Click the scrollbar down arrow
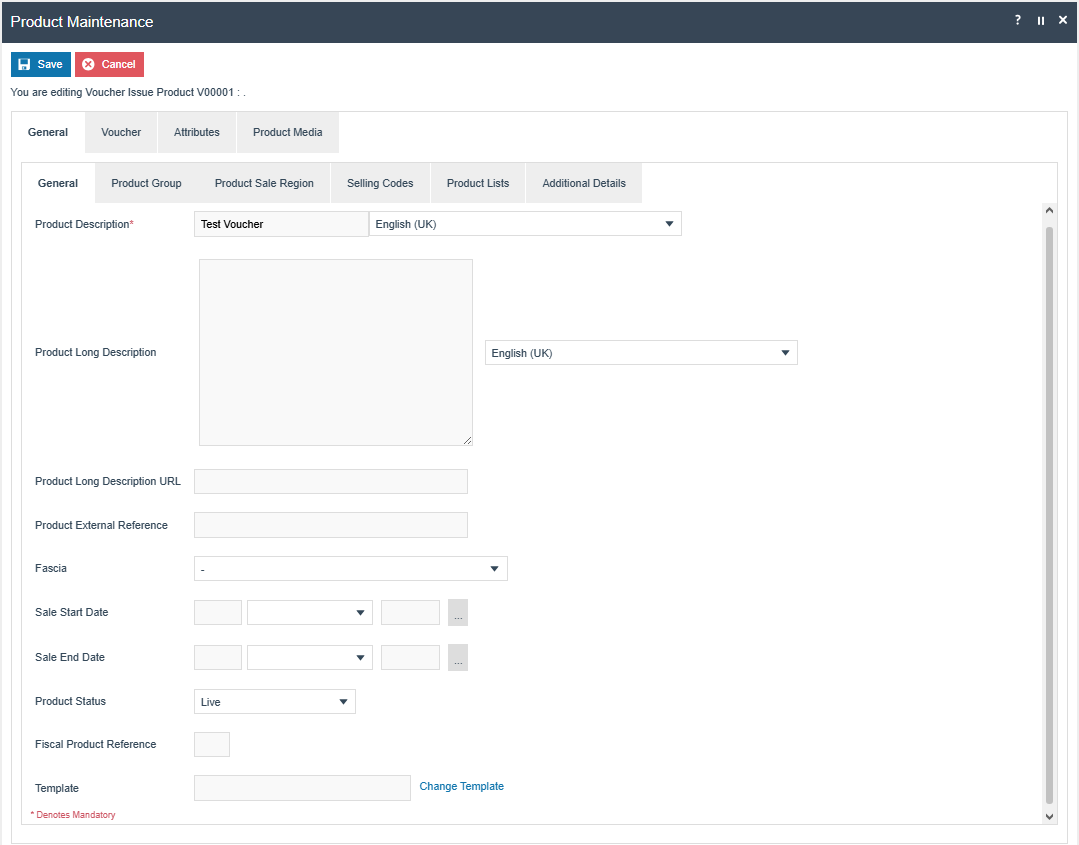Screen dimensions: 1079x845 point(1049,817)
